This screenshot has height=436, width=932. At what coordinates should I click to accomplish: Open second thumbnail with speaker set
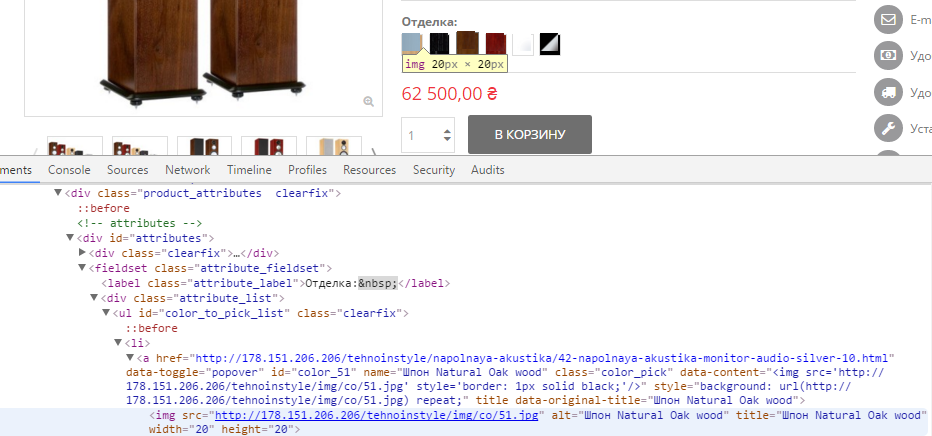pos(140,146)
